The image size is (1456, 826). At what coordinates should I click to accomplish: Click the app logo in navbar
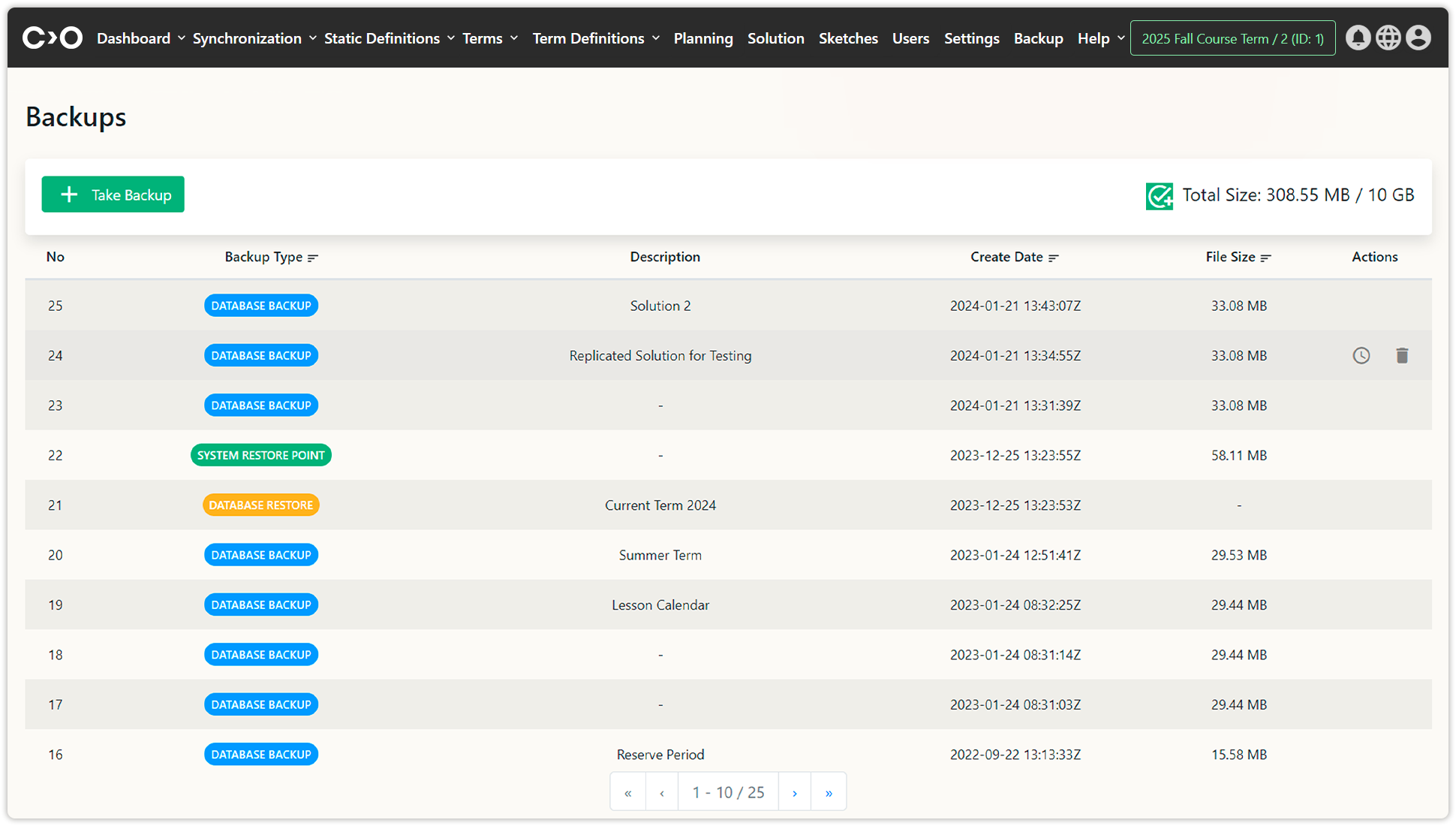(x=53, y=38)
